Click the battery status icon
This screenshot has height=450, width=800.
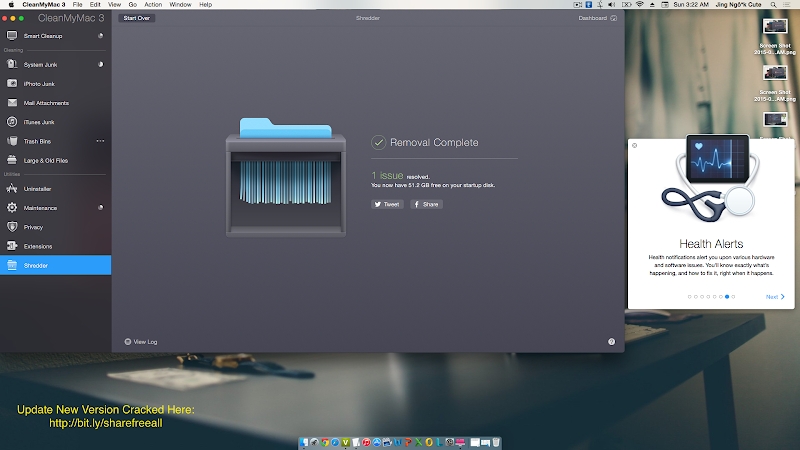[626, 5]
